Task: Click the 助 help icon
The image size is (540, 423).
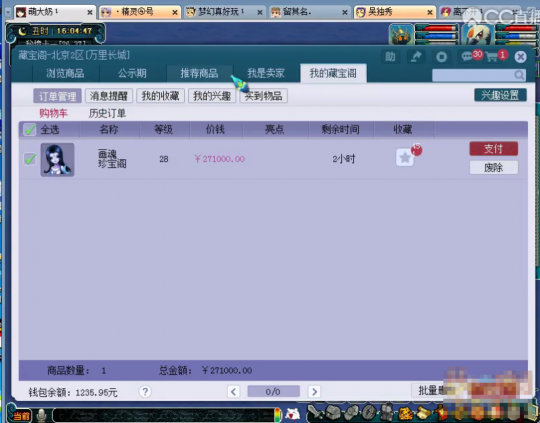Action: point(391,56)
